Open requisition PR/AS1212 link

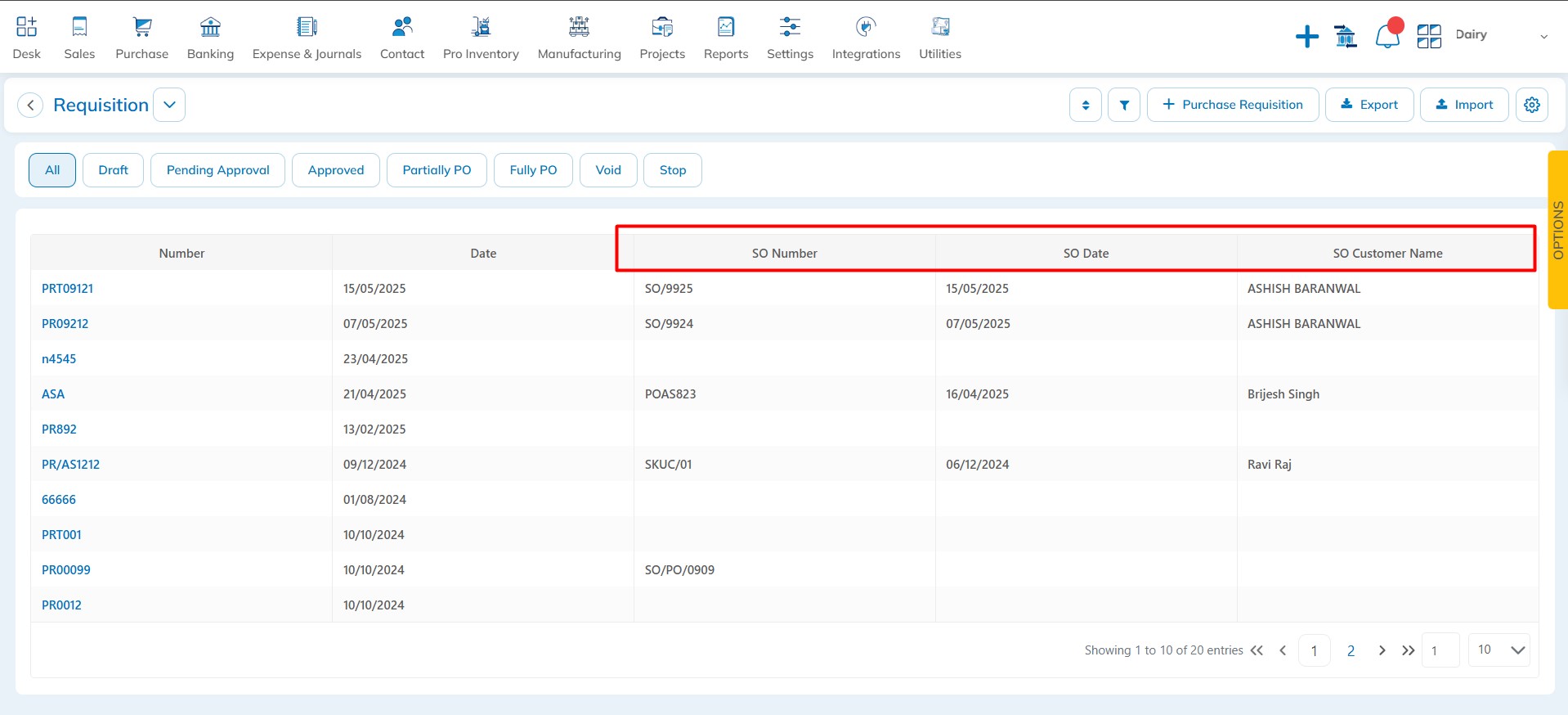[x=70, y=465]
